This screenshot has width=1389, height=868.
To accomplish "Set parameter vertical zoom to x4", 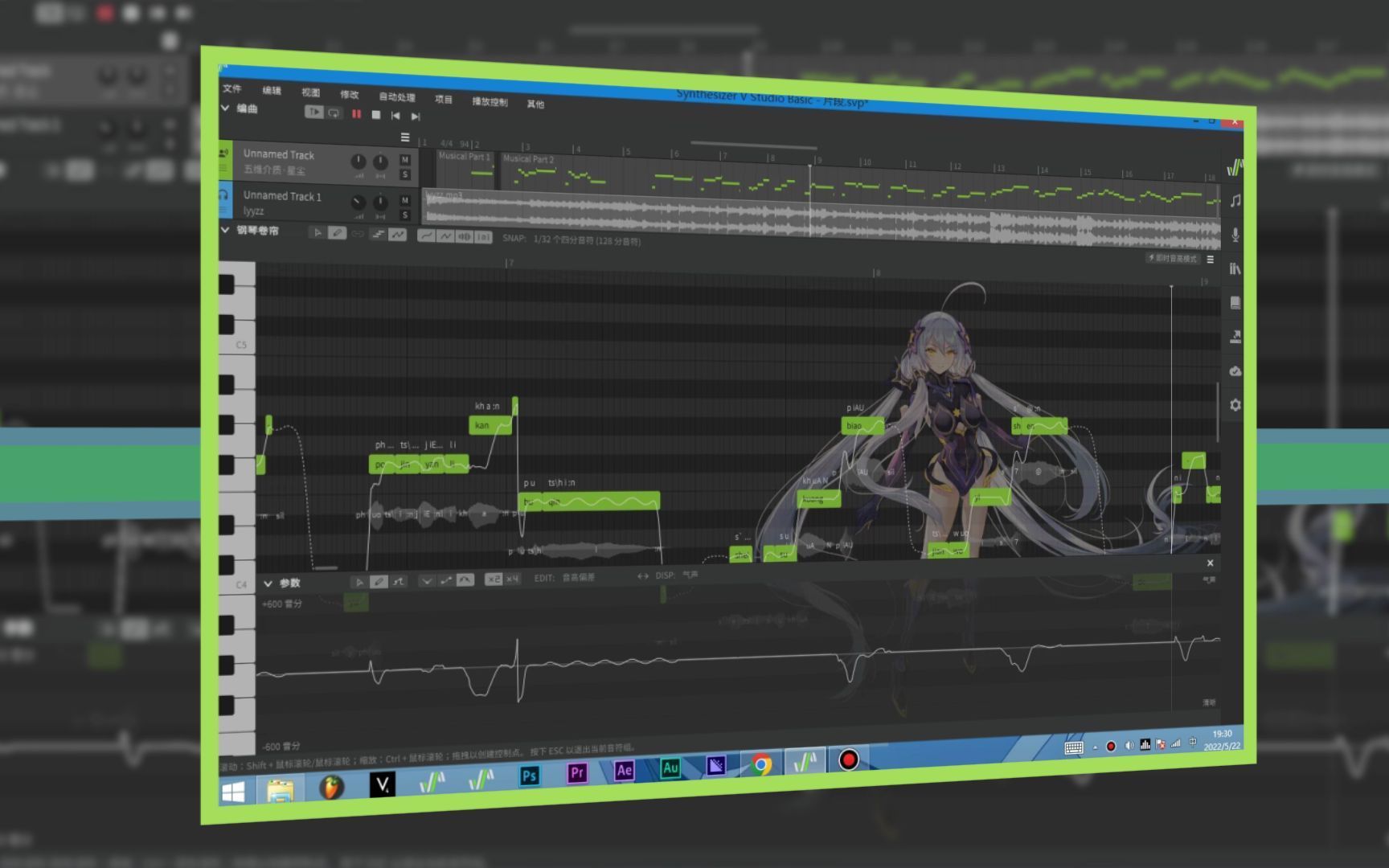I will 512,579.
